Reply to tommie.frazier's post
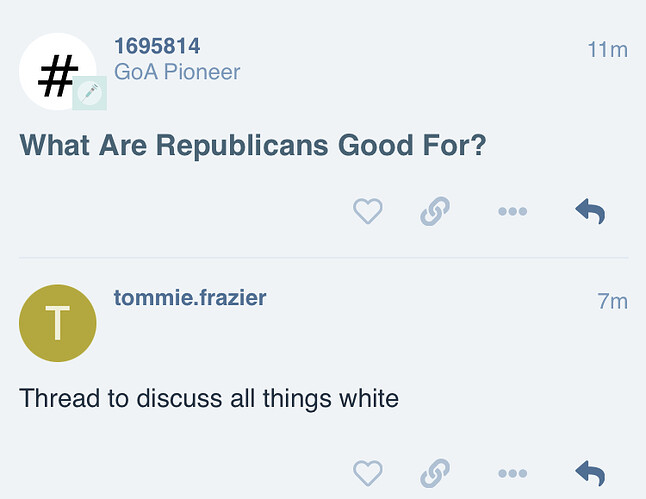The height and width of the screenshot is (499, 646). pyautogui.click(x=590, y=472)
